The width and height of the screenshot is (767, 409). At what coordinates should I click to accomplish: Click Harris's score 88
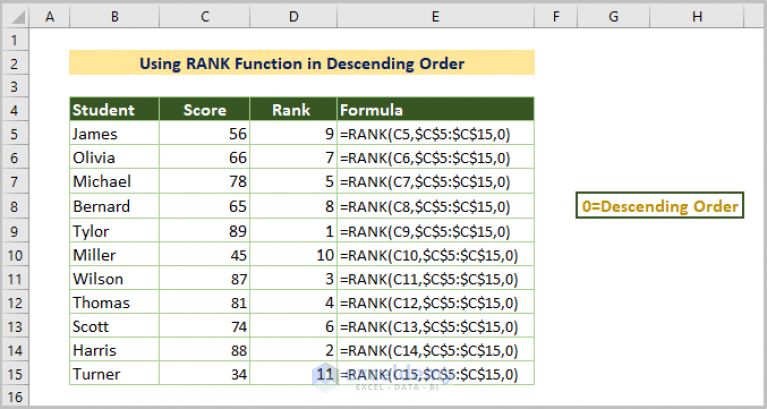(204, 350)
